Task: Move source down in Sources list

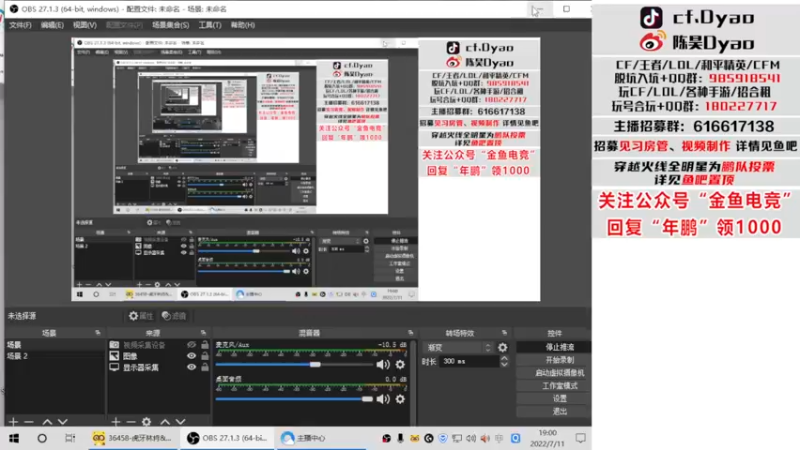Action: coord(180,422)
